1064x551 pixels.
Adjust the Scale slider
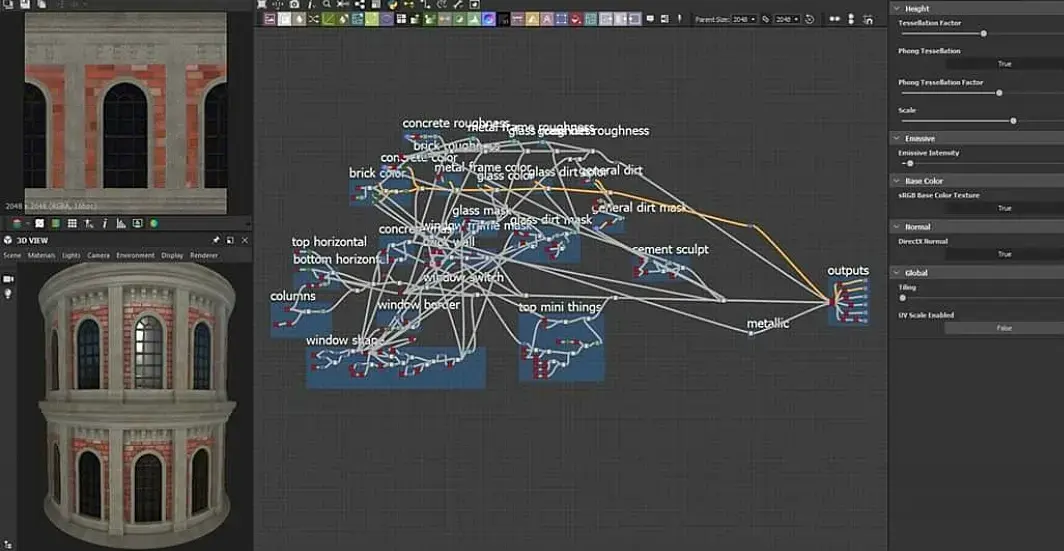[1013, 121]
